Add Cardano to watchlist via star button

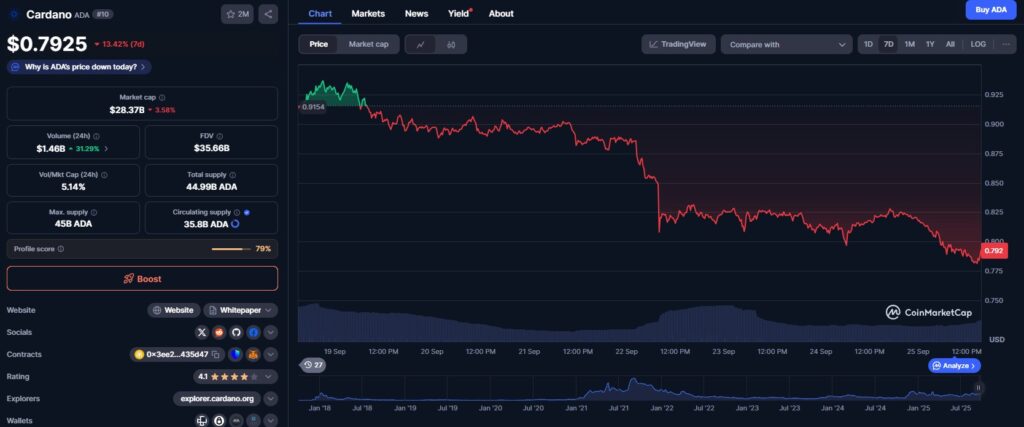pyautogui.click(x=237, y=14)
